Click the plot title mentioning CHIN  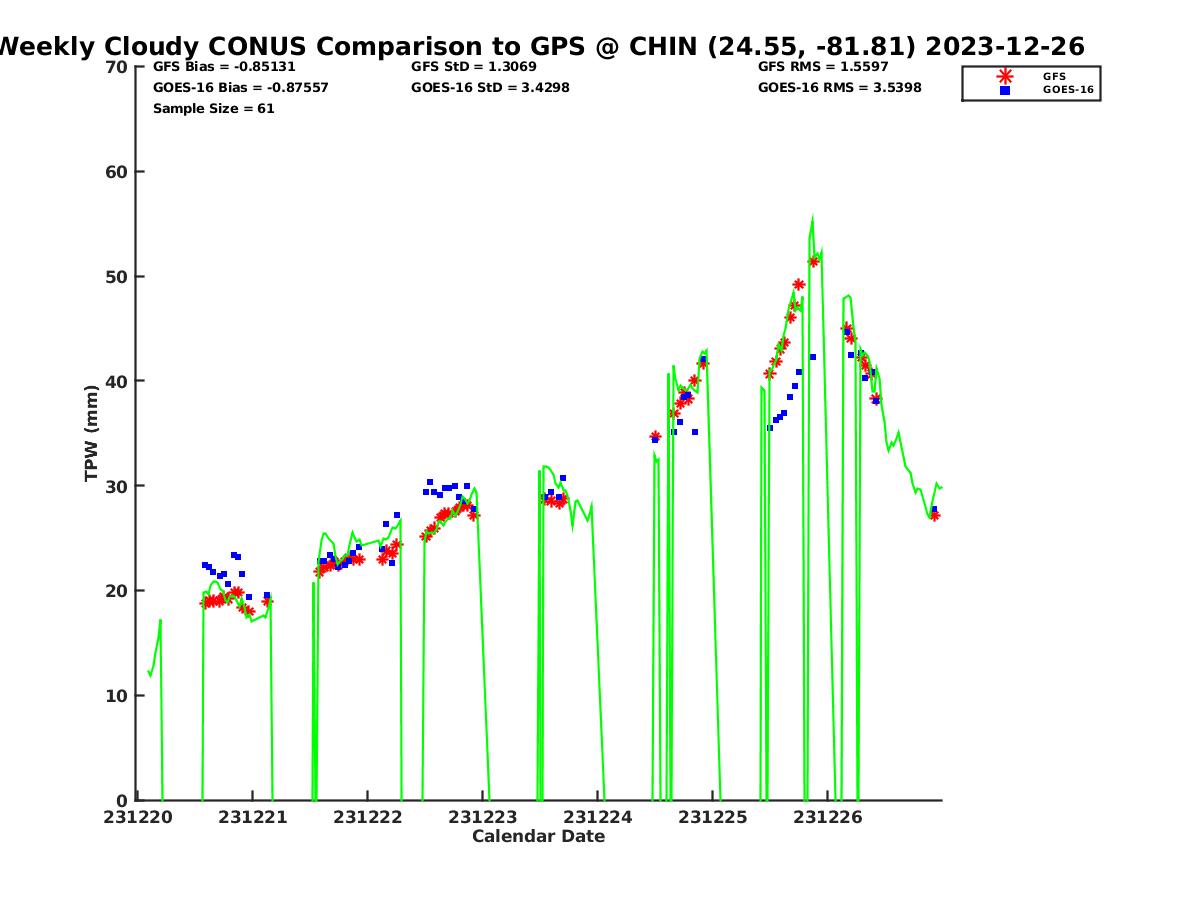point(541,46)
